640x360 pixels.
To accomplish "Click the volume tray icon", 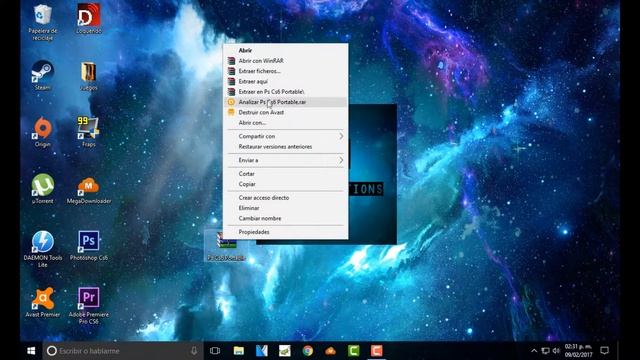I will coord(556,351).
